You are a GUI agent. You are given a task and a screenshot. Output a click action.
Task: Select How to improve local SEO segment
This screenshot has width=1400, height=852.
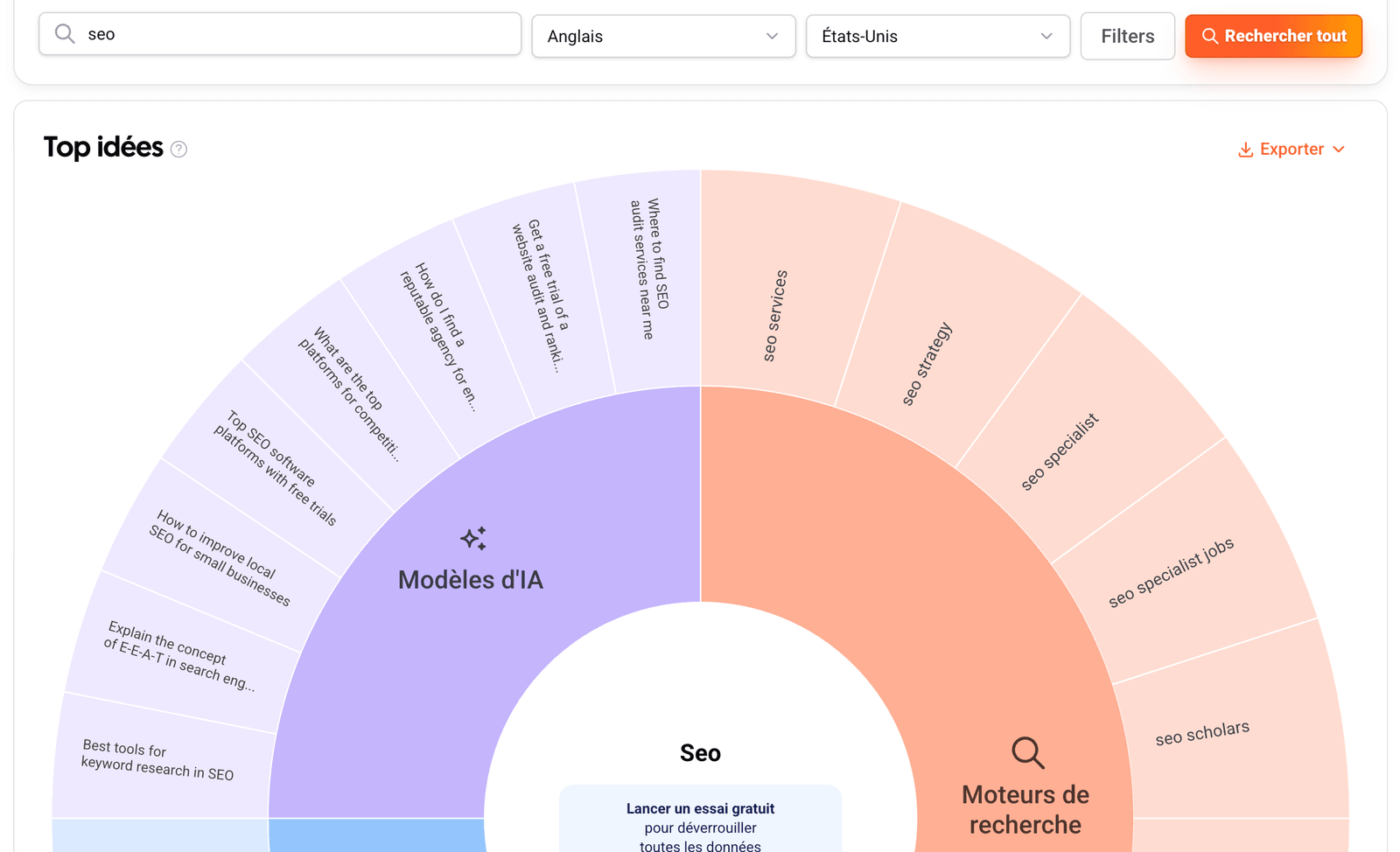tap(219, 557)
